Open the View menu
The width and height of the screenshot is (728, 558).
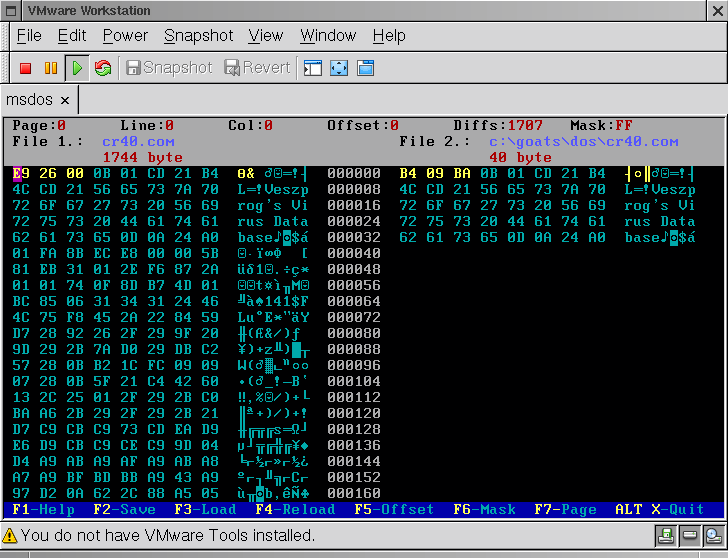(x=265, y=36)
